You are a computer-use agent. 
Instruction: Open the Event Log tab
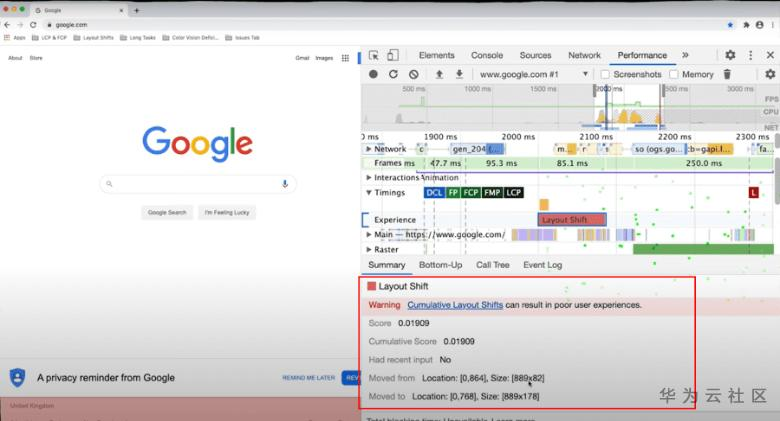(x=542, y=265)
